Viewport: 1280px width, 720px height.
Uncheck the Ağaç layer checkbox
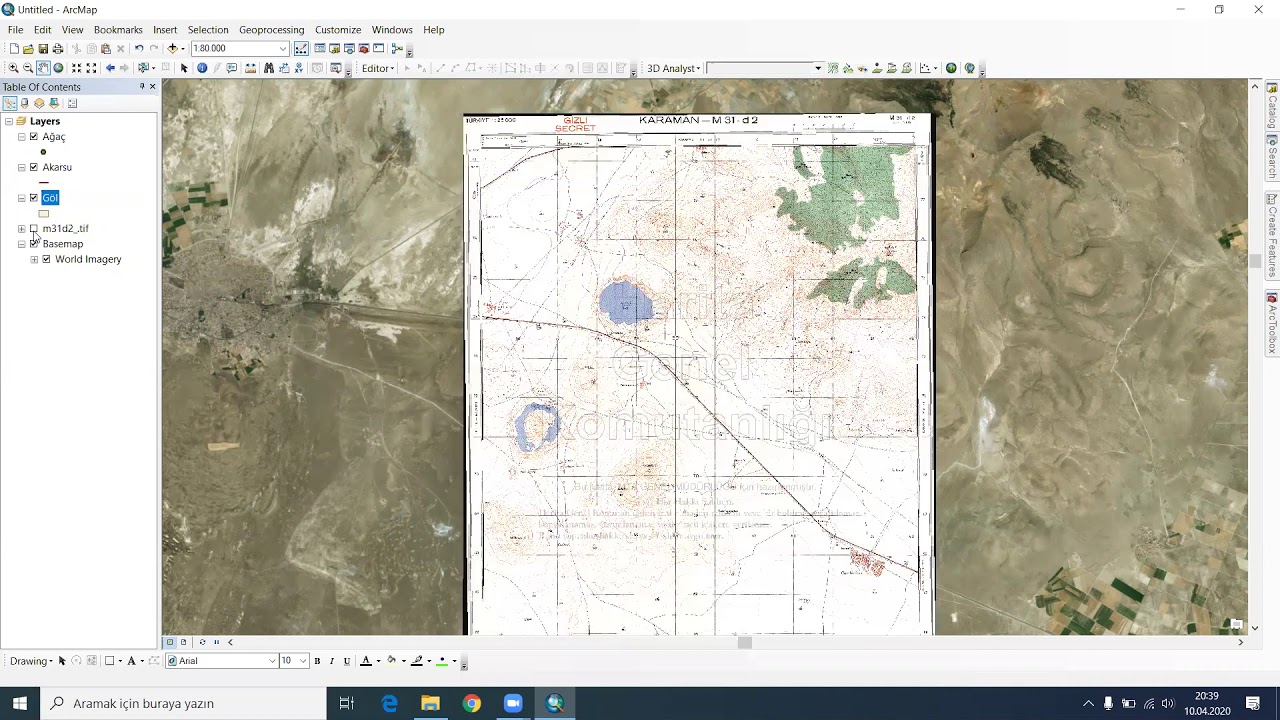coord(34,137)
